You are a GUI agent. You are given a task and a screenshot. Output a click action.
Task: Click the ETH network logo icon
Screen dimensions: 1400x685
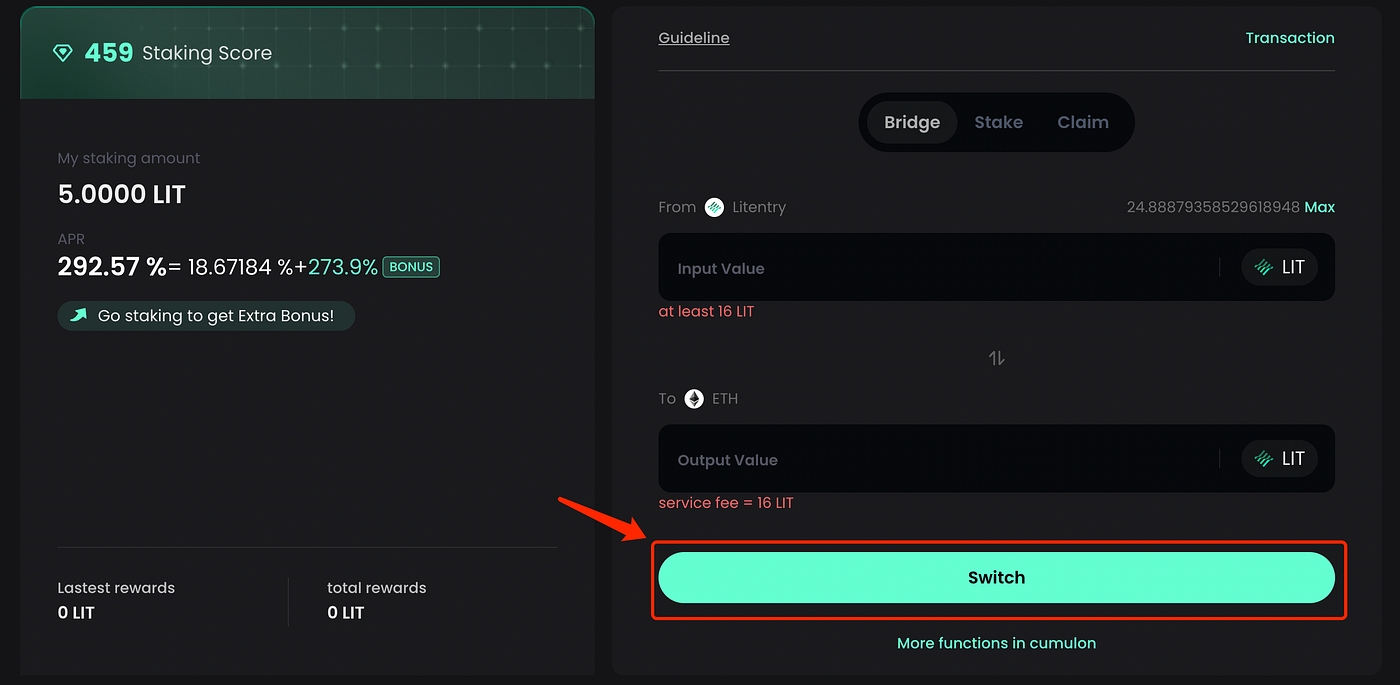point(694,398)
